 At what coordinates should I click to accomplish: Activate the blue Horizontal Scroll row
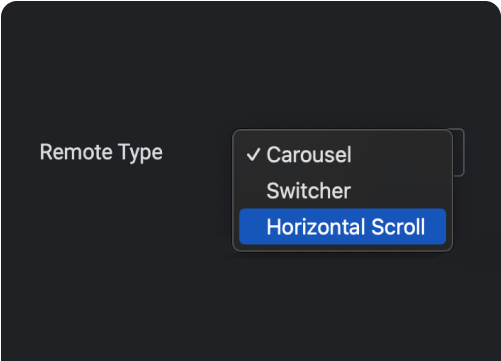(342, 227)
